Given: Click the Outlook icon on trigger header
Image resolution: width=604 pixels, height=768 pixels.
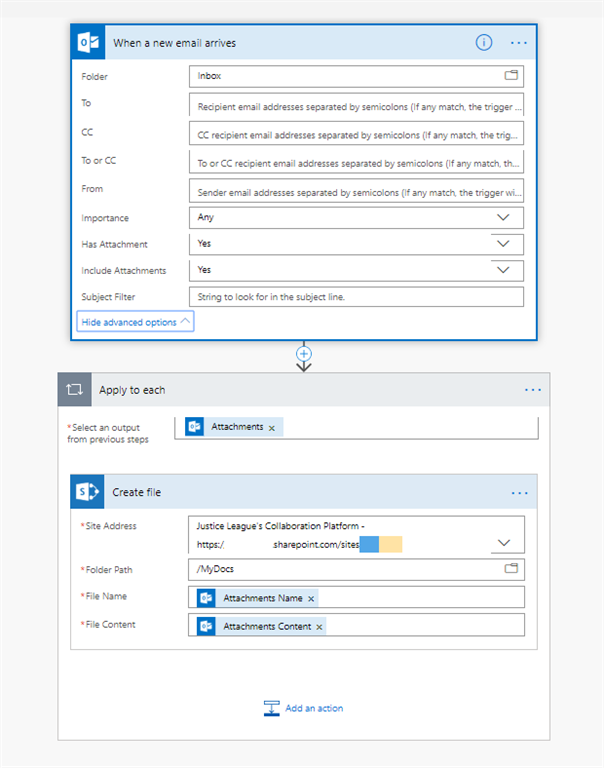Looking at the screenshot, I should (x=88, y=43).
